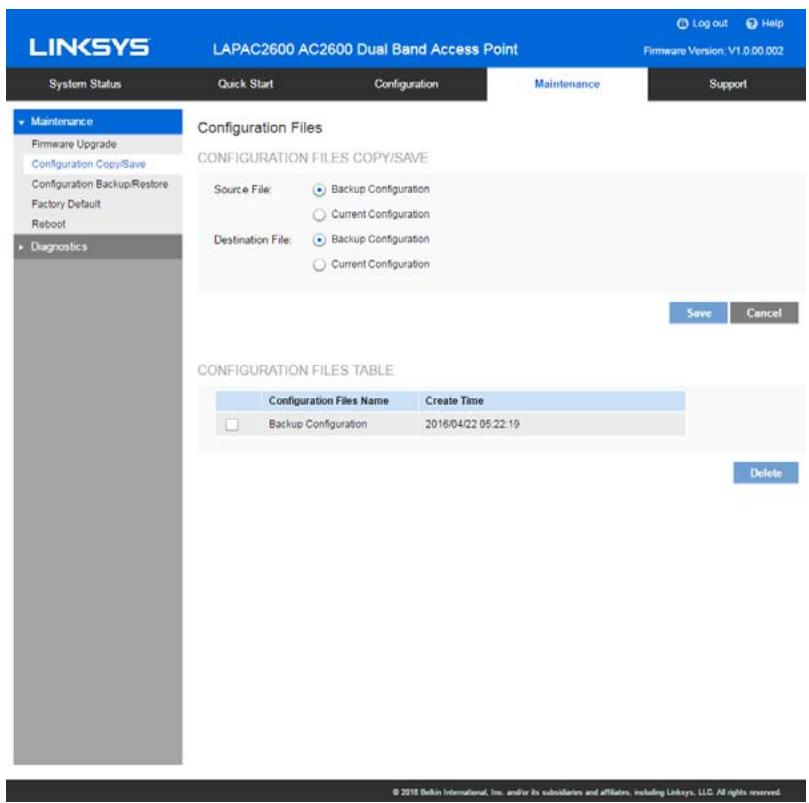Click the Delete button

click(x=766, y=473)
